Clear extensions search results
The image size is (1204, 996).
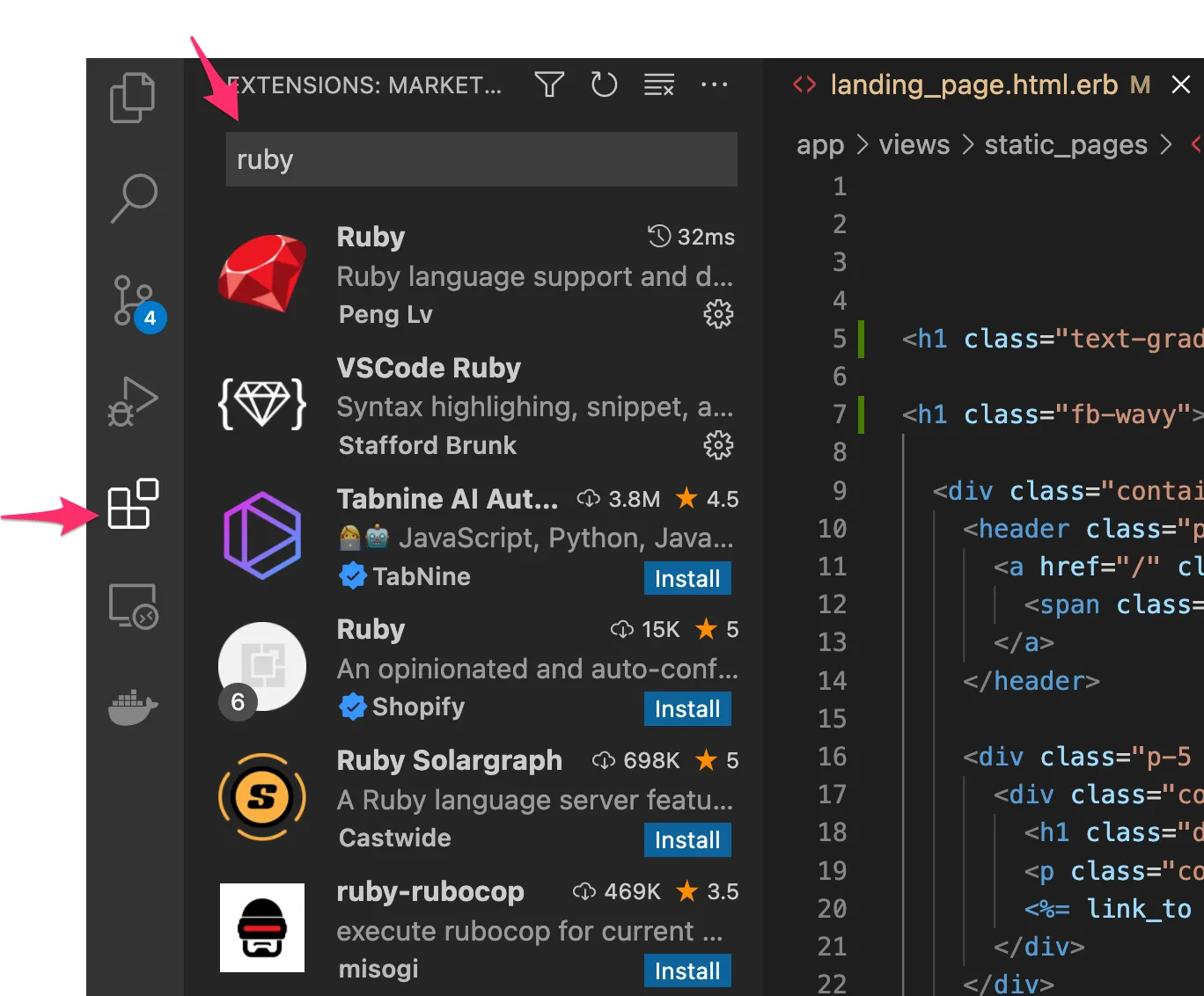click(x=658, y=84)
